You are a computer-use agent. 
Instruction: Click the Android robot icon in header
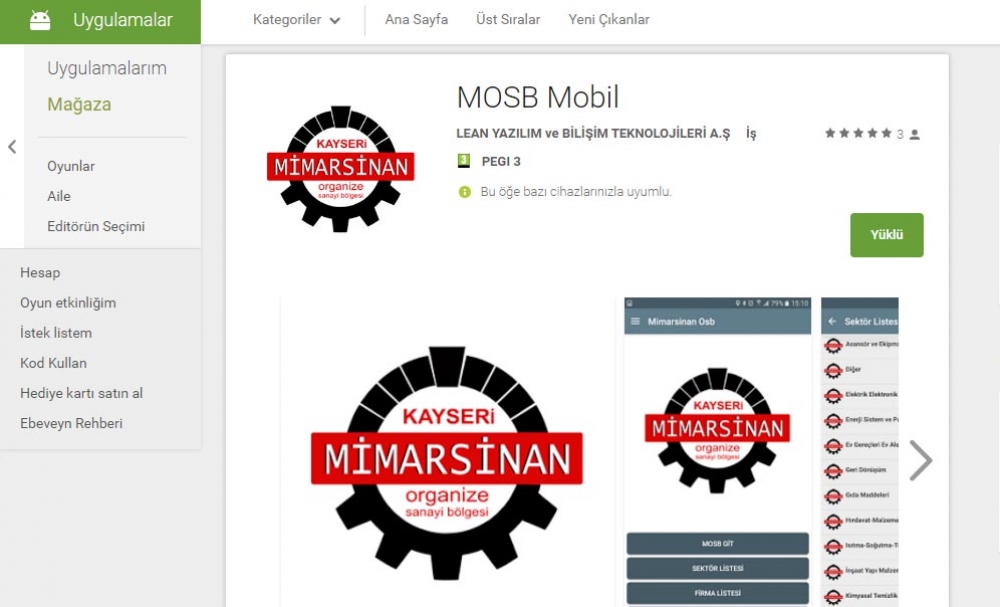coord(40,20)
